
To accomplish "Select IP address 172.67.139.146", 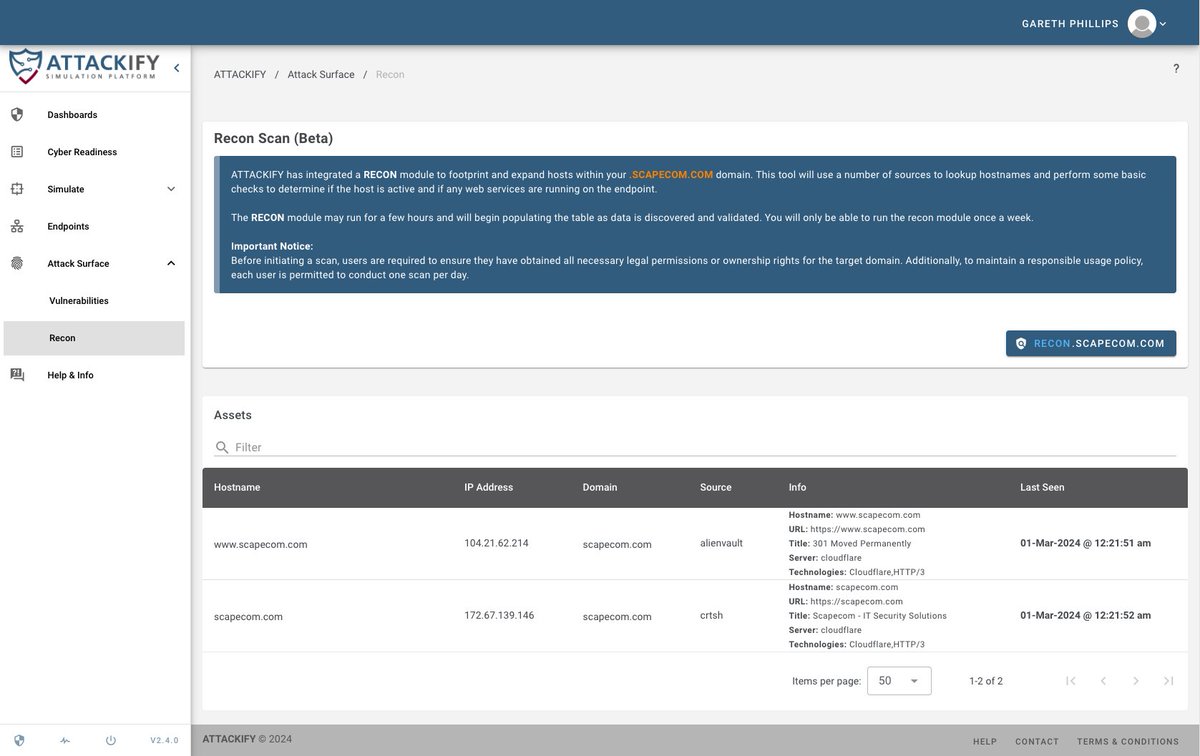I will (499, 615).
